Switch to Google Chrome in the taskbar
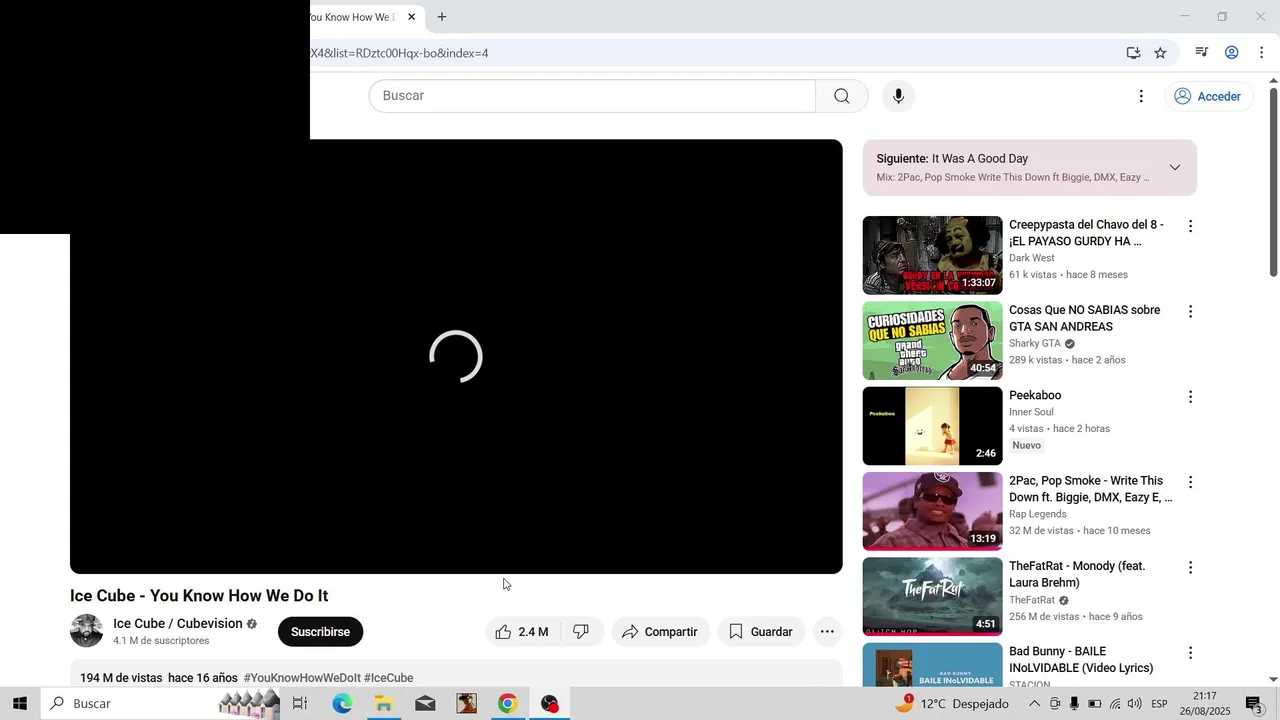Image resolution: width=1280 pixels, height=720 pixels. [508, 704]
